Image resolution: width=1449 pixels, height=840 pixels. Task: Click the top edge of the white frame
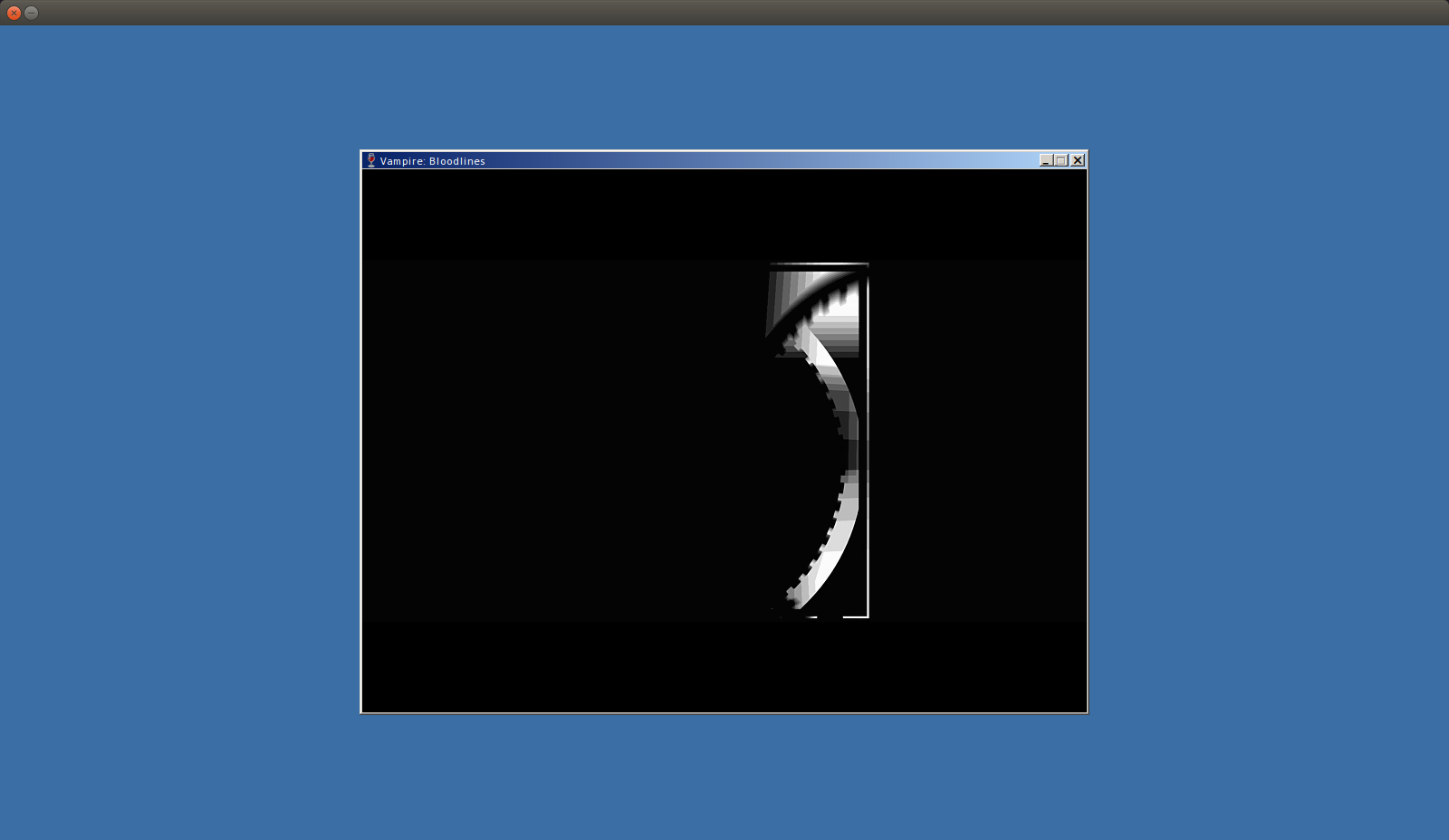coord(820,264)
